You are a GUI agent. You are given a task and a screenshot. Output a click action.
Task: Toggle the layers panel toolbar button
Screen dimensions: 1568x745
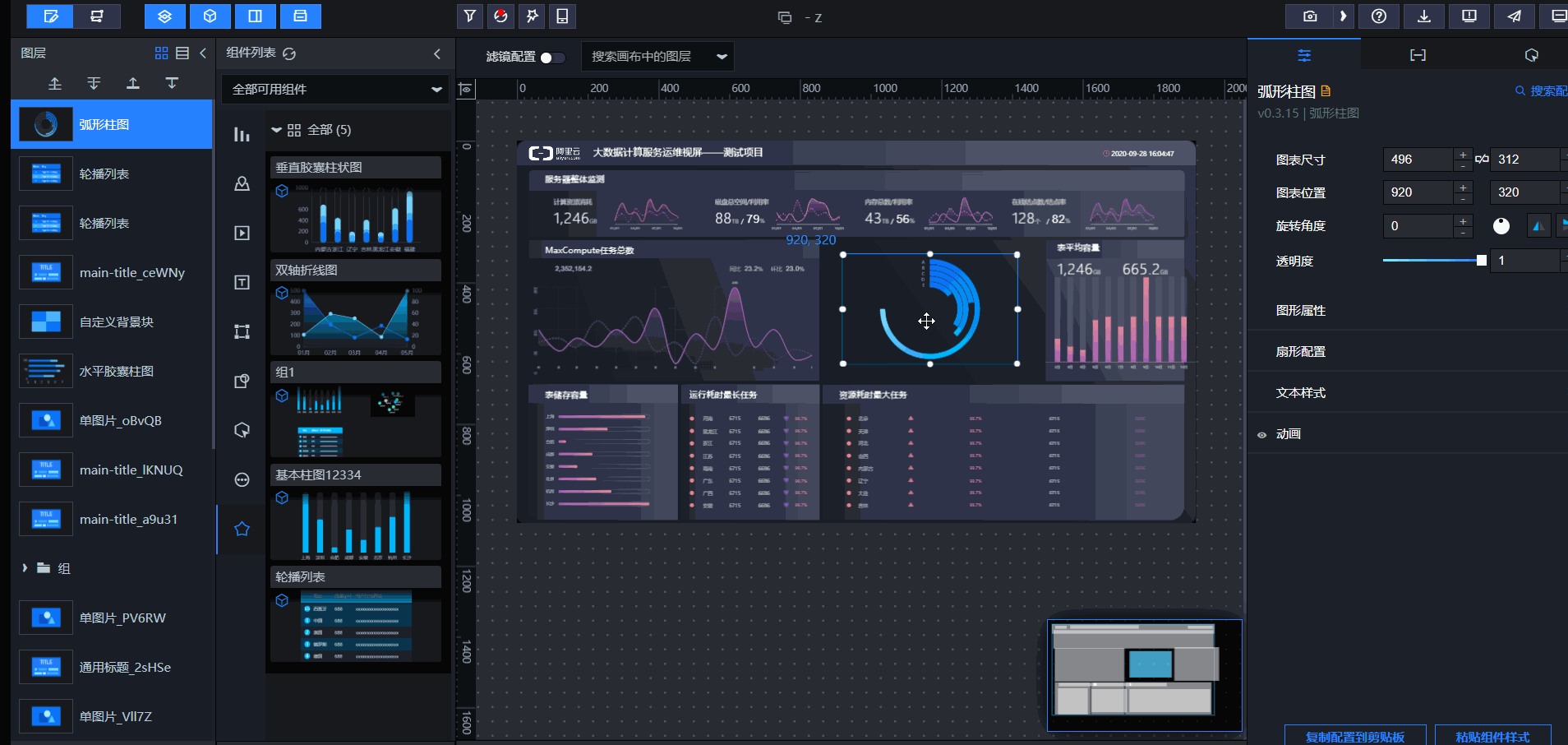pos(164,16)
